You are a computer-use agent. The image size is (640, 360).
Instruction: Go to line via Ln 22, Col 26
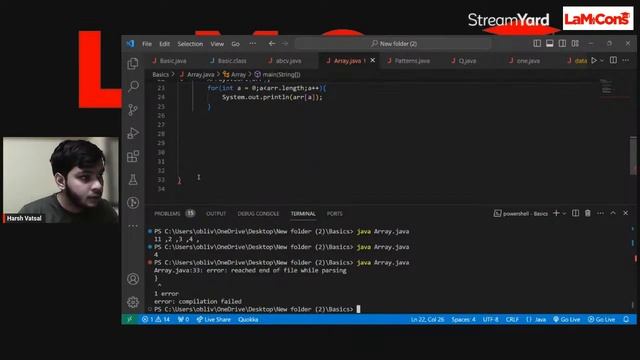(427, 320)
